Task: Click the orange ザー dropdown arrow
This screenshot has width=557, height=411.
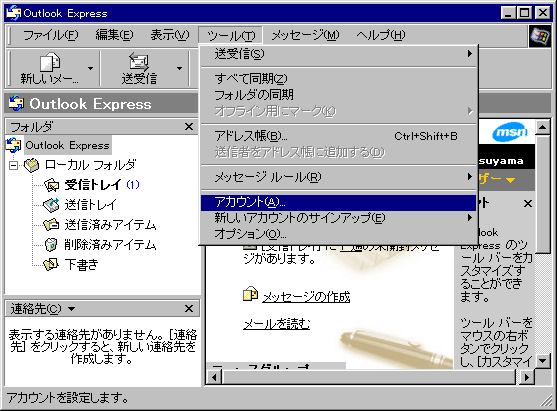Action: tap(510, 180)
